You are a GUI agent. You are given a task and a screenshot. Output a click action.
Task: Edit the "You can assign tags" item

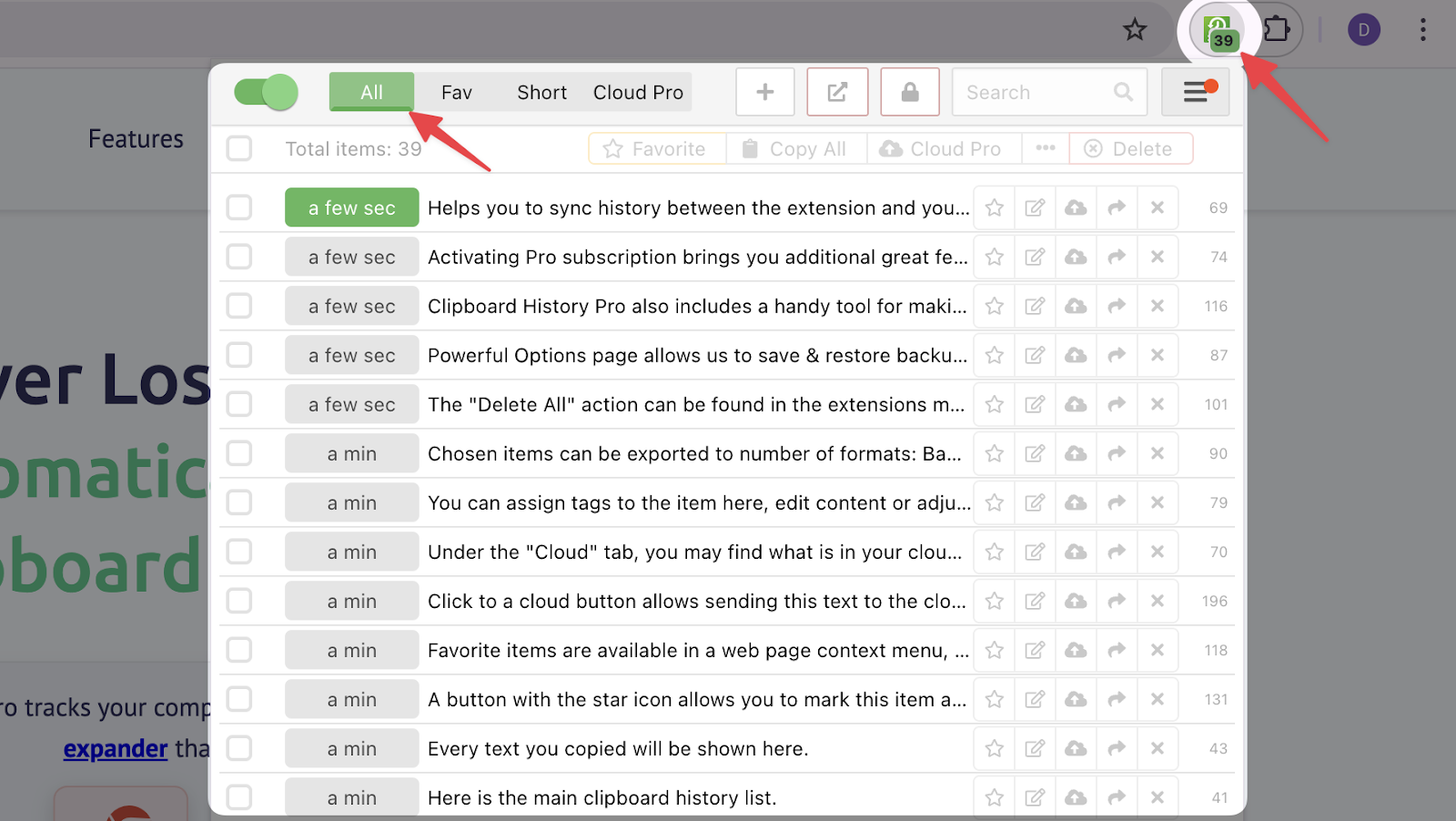coord(1035,502)
